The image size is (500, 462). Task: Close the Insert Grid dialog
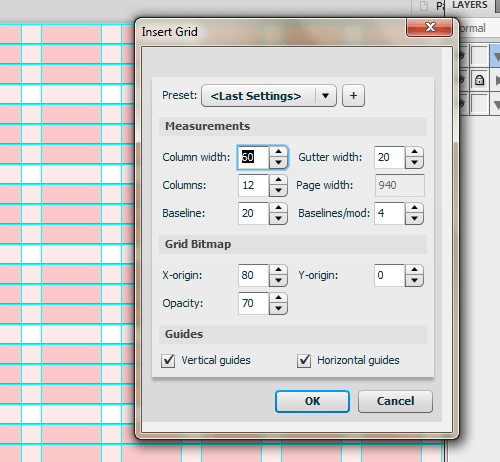coord(430,27)
